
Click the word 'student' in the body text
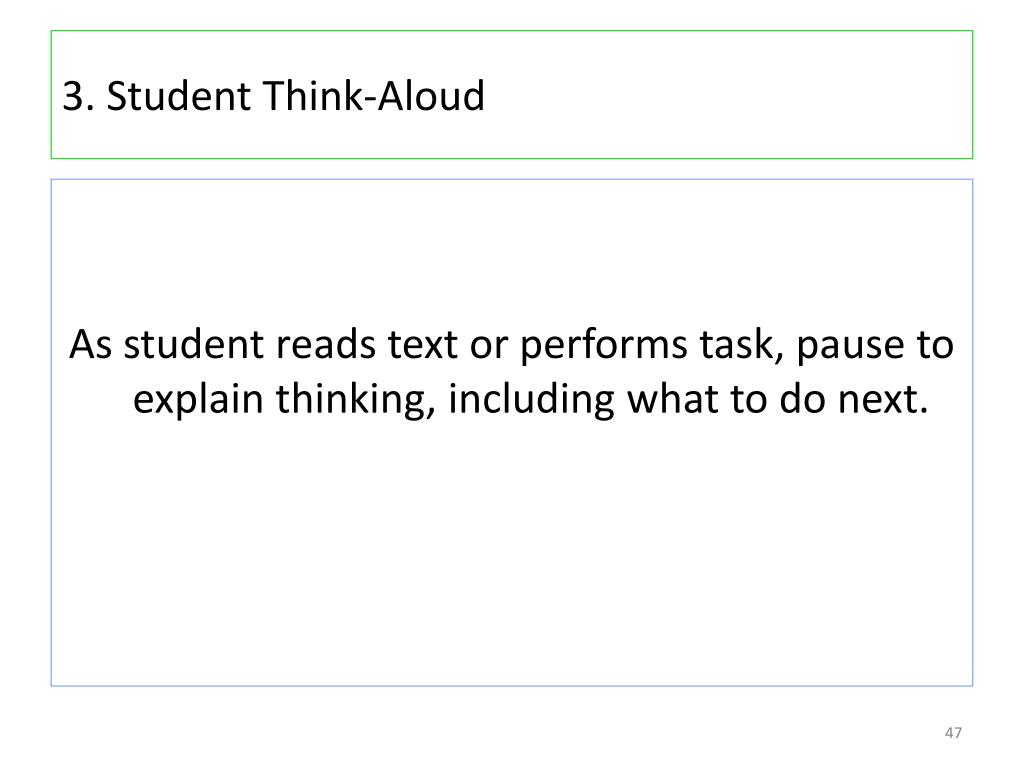click(193, 344)
